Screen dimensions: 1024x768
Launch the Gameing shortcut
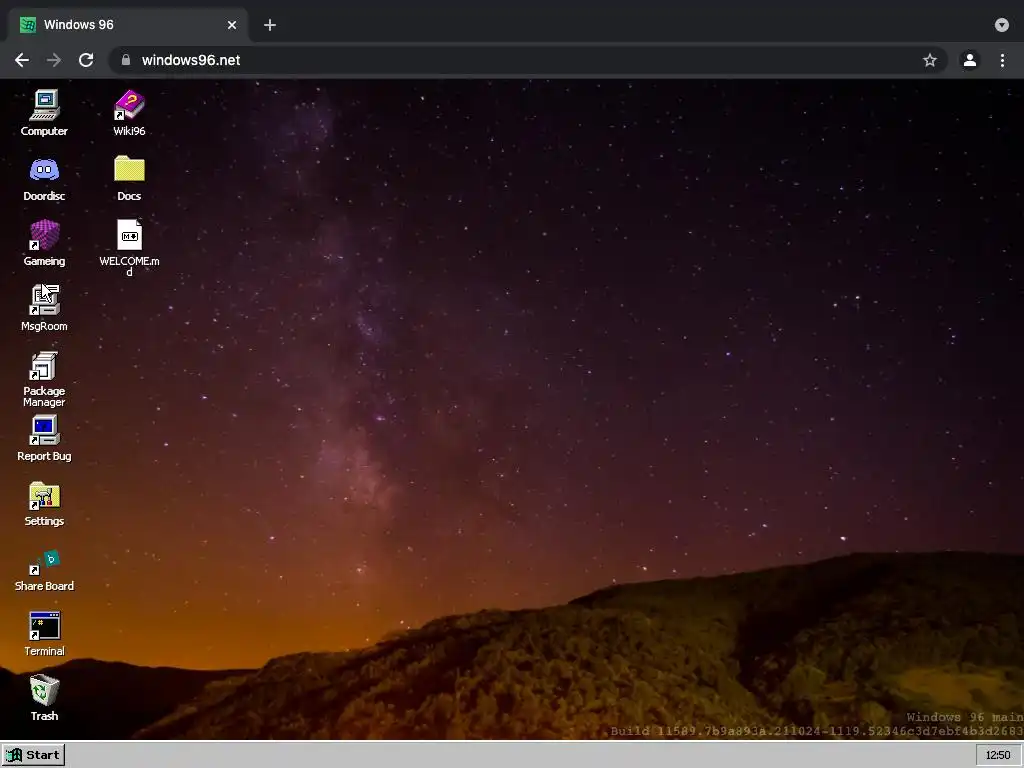(x=44, y=243)
